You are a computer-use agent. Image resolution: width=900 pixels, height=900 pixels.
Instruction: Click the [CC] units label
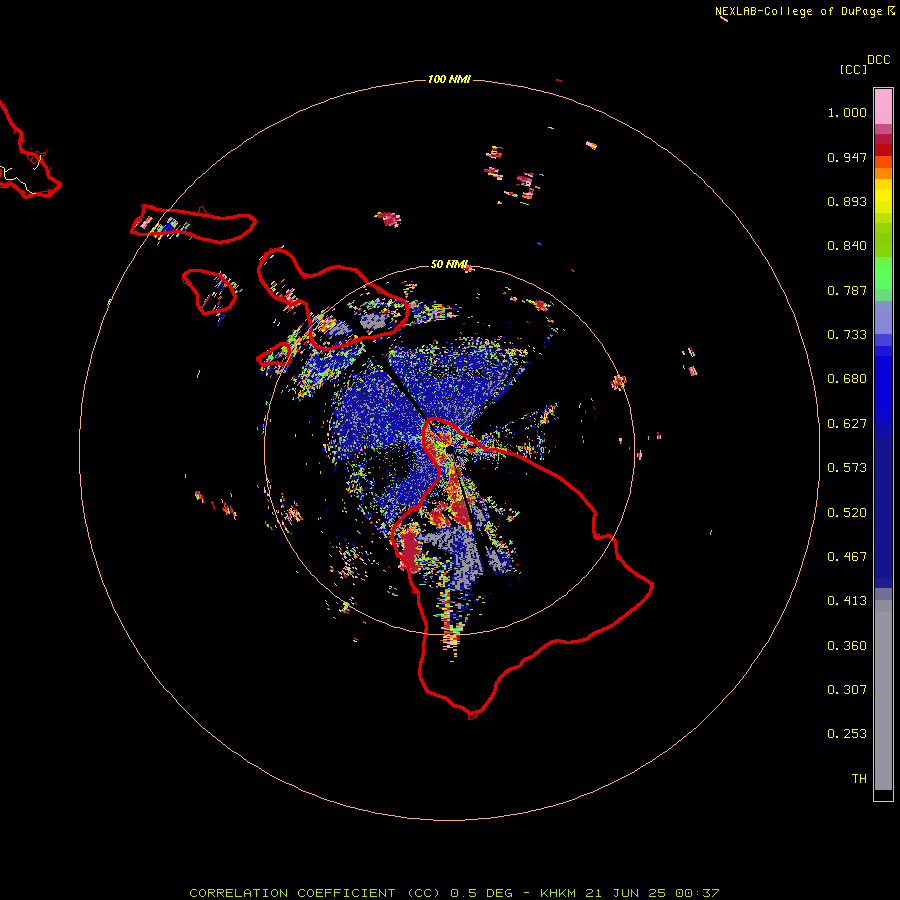click(x=853, y=69)
